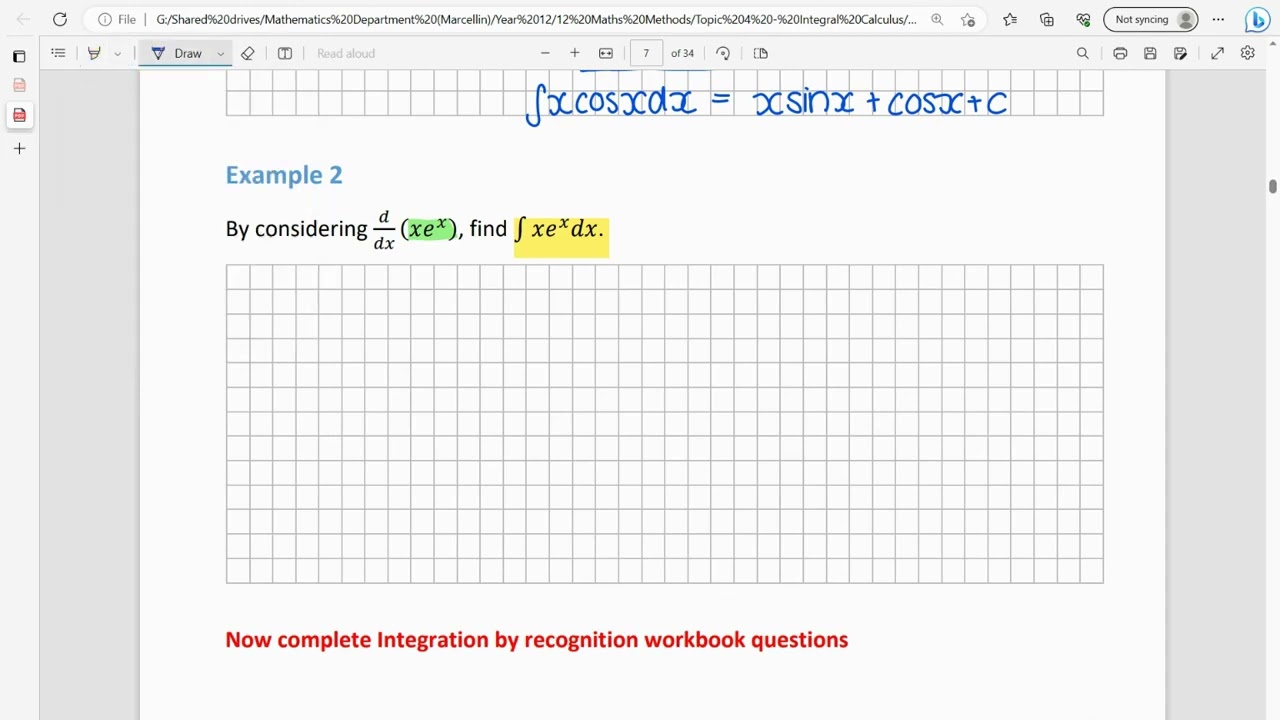
Task: Click the address bar URL text
Action: point(536,19)
